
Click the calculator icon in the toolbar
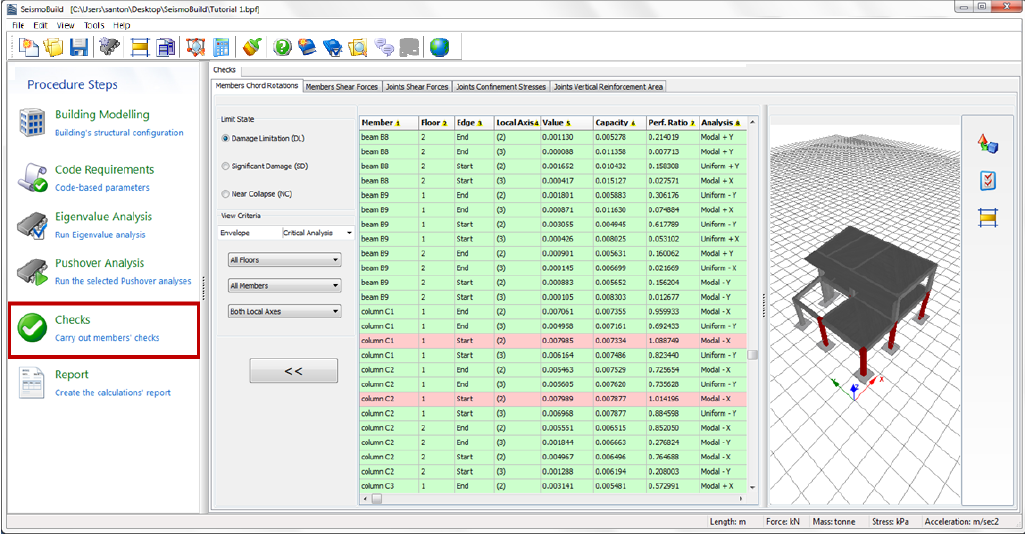222,47
